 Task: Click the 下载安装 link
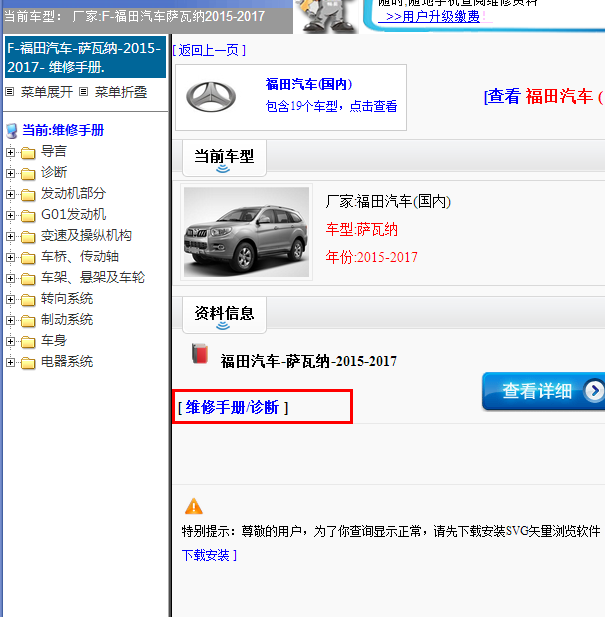coord(206,555)
